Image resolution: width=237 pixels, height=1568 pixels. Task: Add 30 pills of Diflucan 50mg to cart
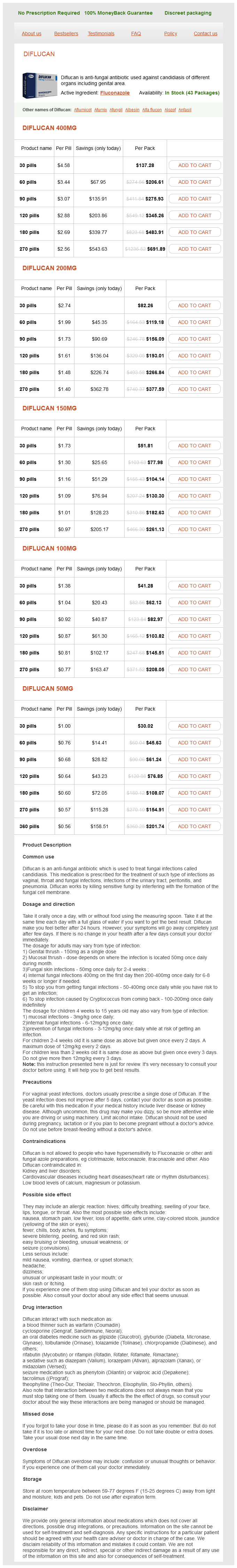[x=195, y=726]
